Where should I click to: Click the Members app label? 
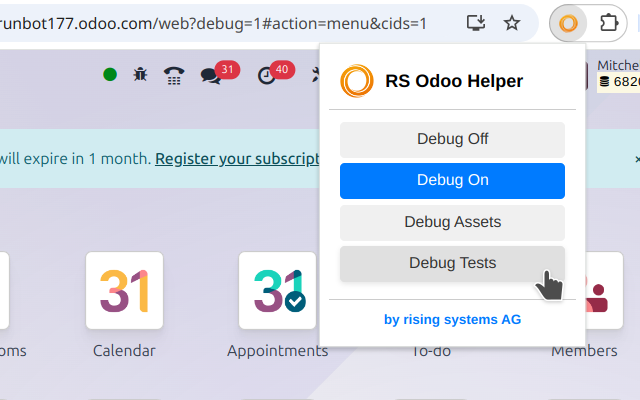click(x=584, y=351)
